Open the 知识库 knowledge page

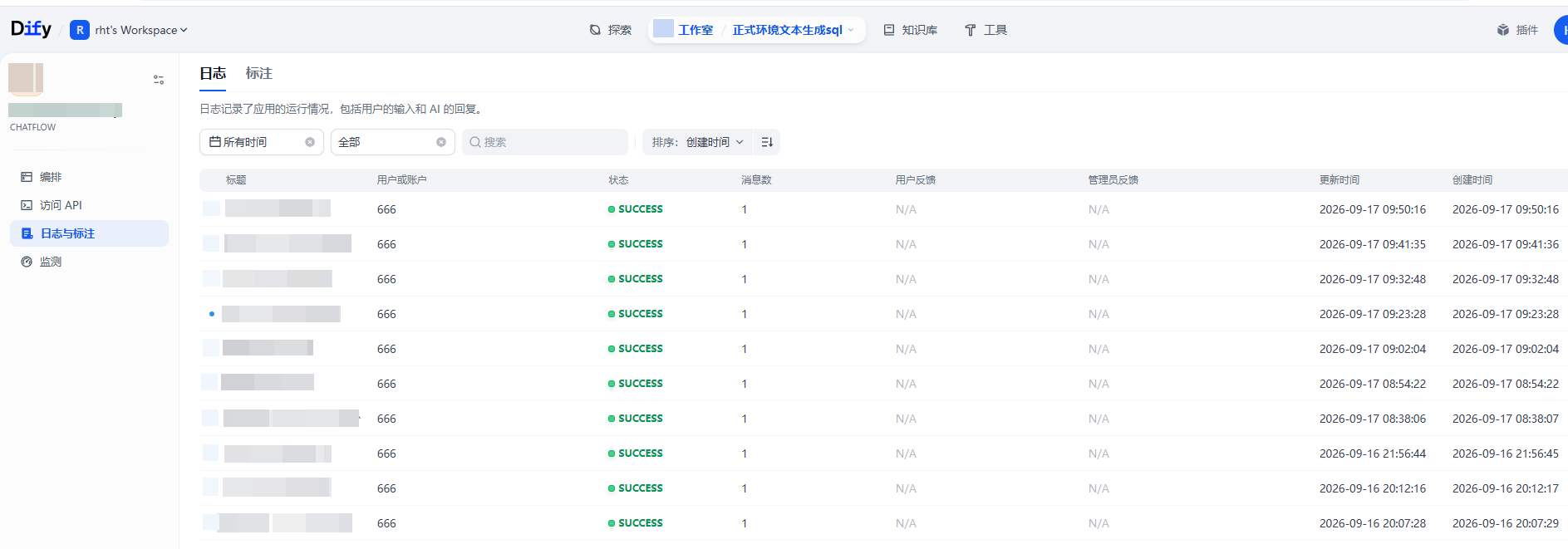coord(911,30)
